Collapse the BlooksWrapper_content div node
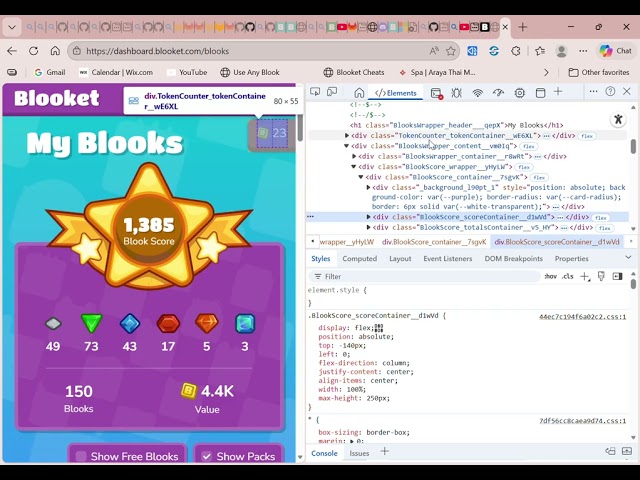Viewport: 640px width, 480px height. pyautogui.click(x=347, y=146)
